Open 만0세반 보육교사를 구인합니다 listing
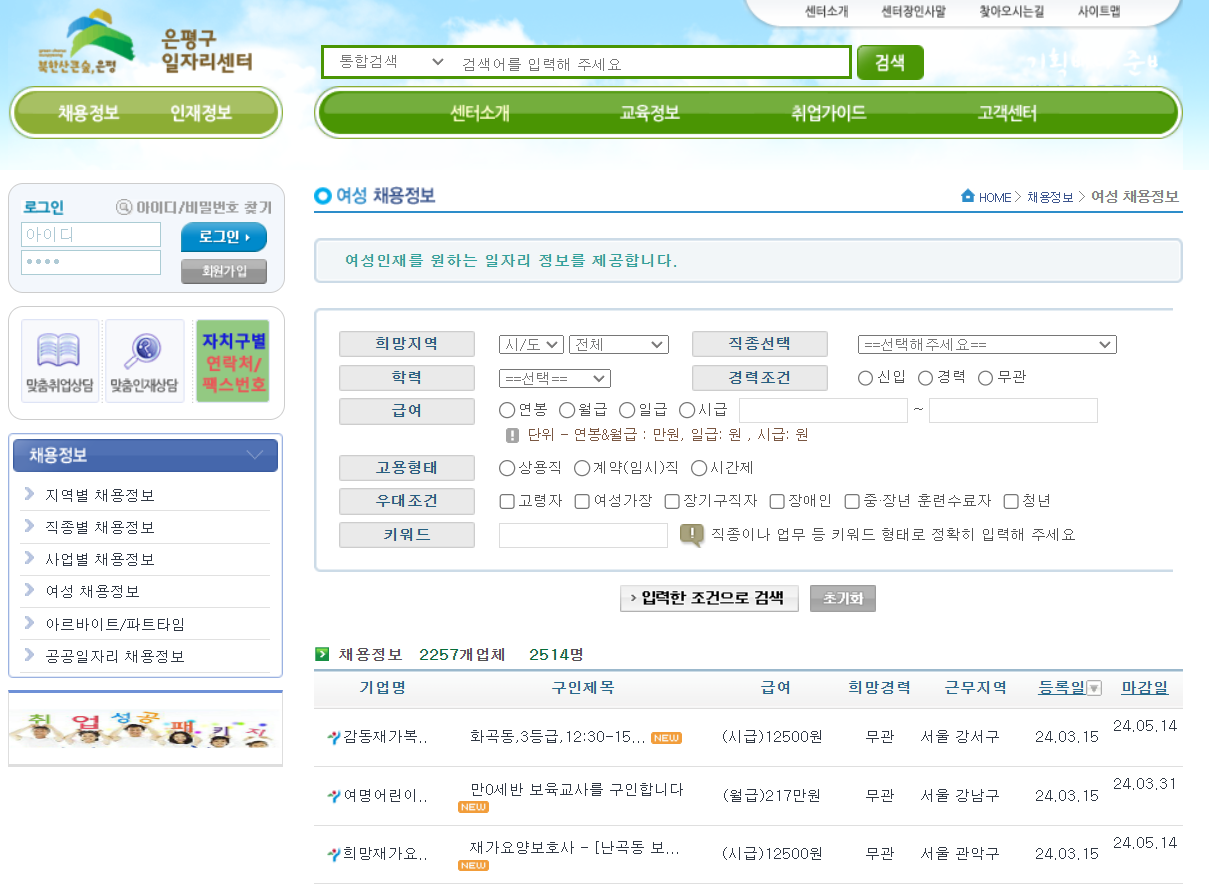 pyautogui.click(x=577, y=788)
